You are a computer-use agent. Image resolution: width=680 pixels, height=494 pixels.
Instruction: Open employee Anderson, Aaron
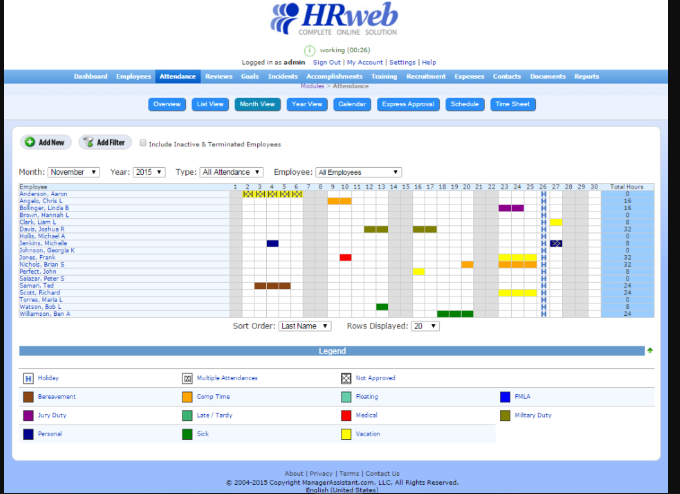click(43, 194)
